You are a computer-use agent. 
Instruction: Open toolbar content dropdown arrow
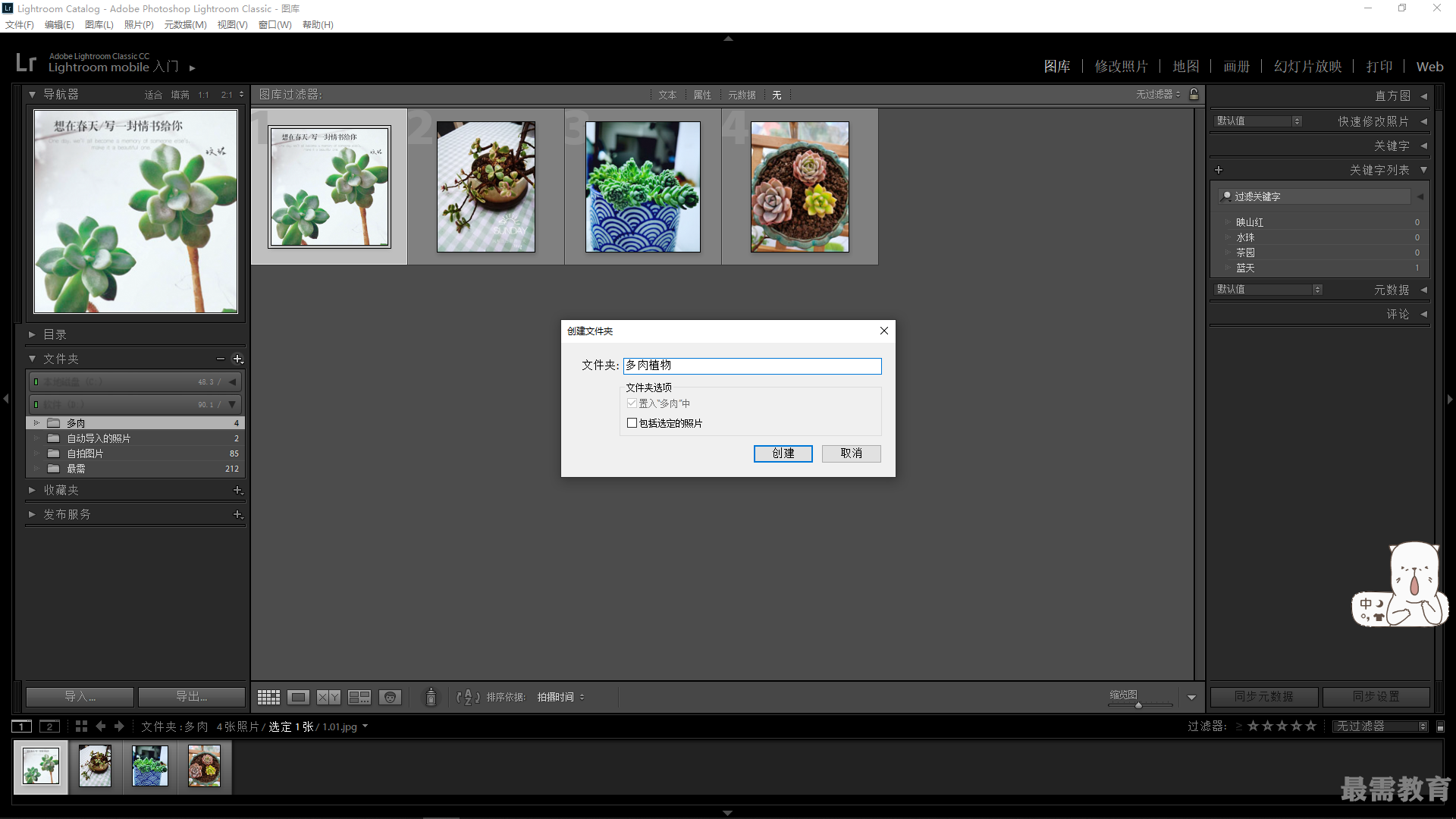[x=1191, y=698]
